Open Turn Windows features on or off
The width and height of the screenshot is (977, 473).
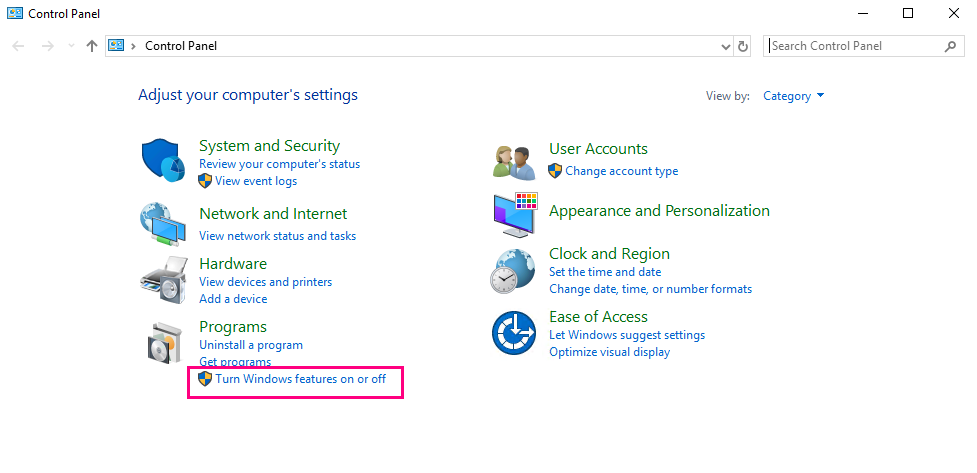(300, 379)
